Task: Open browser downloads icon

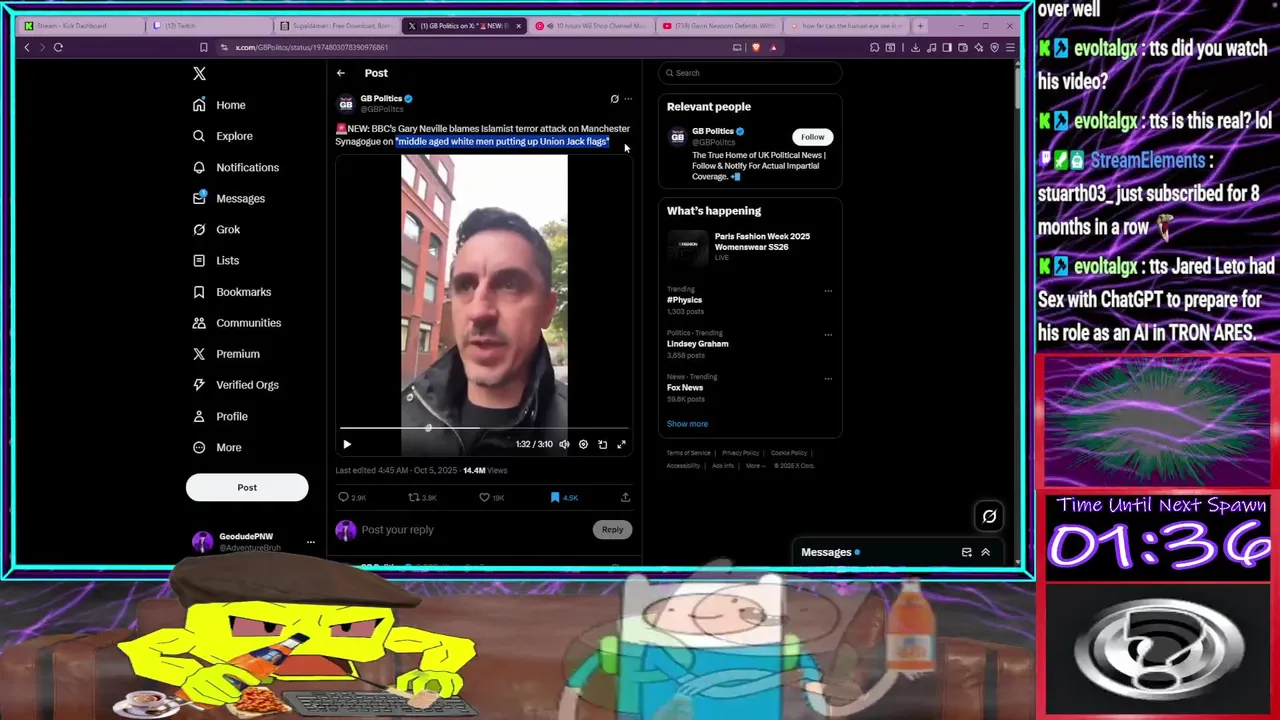Action: pyautogui.click(x=915, y=47)
